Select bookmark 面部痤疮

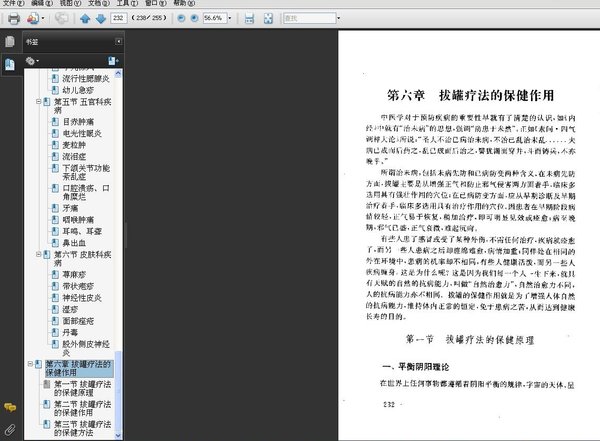click(78, 321)
